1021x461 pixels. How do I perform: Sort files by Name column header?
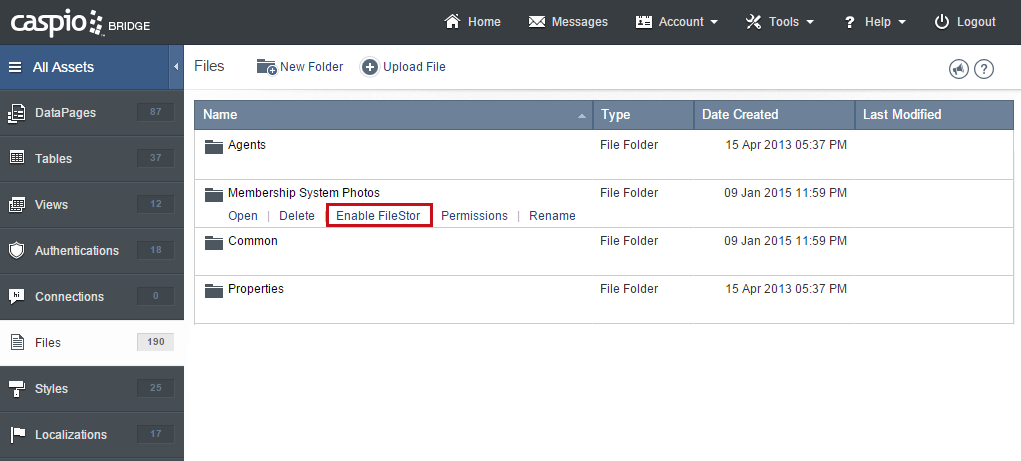coord(220,115)
